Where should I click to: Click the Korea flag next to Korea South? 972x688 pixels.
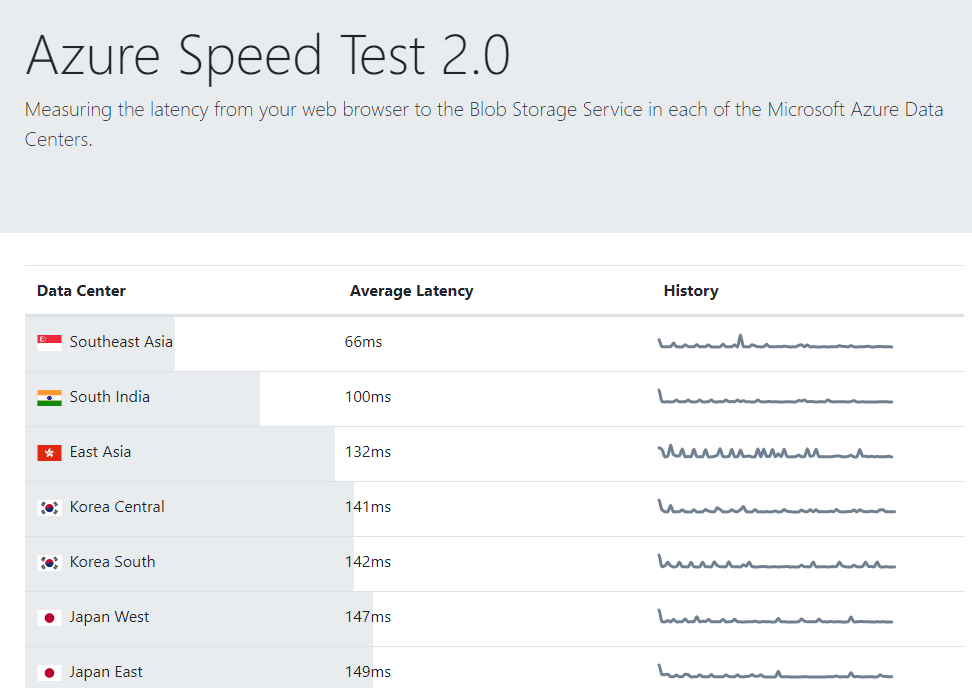[x=48, y=562]
